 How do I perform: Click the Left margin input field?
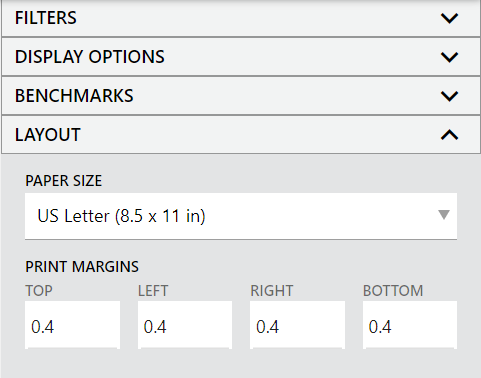pos(185,325)
